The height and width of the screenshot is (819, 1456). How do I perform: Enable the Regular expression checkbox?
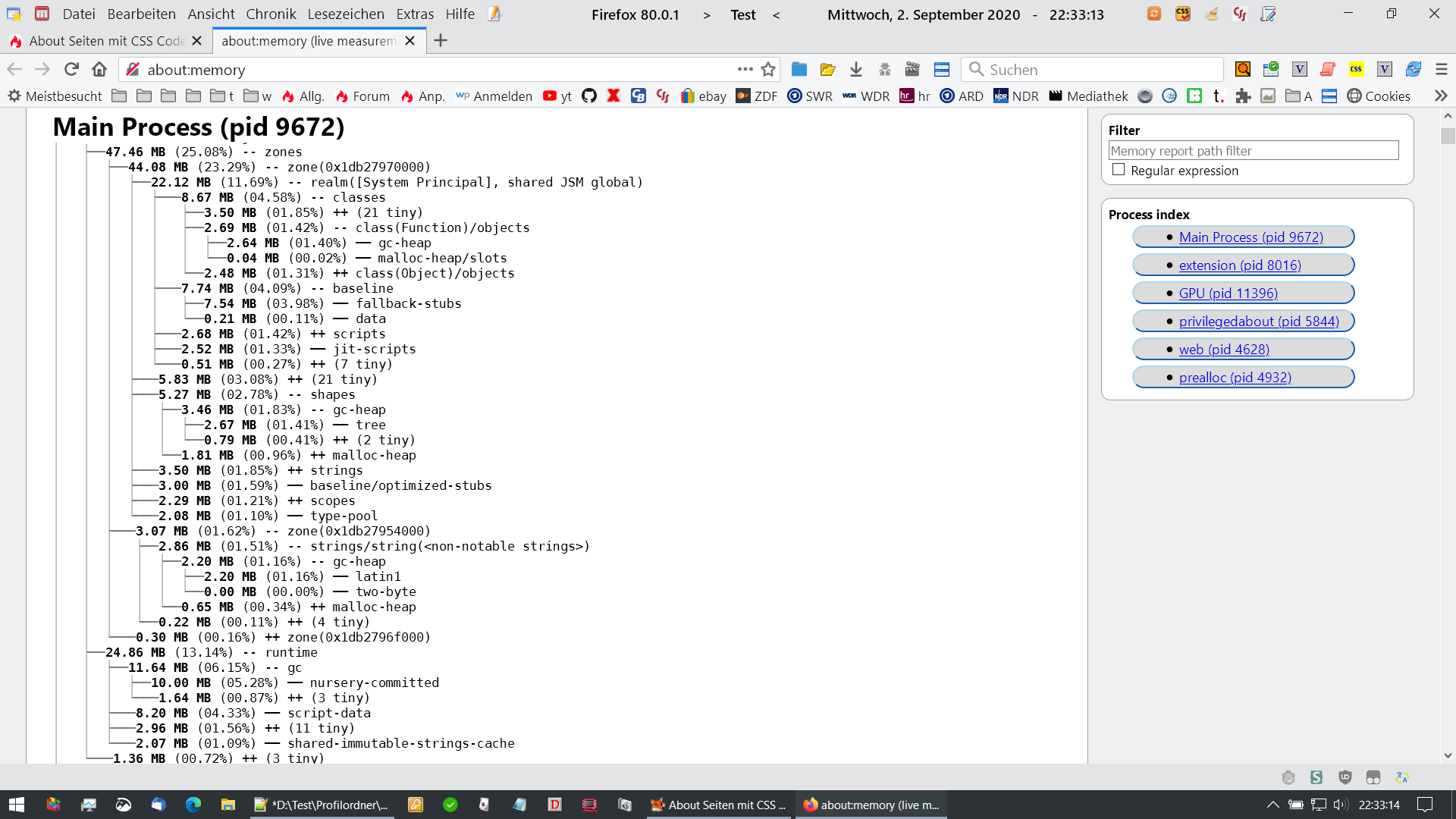point(1119,170)
